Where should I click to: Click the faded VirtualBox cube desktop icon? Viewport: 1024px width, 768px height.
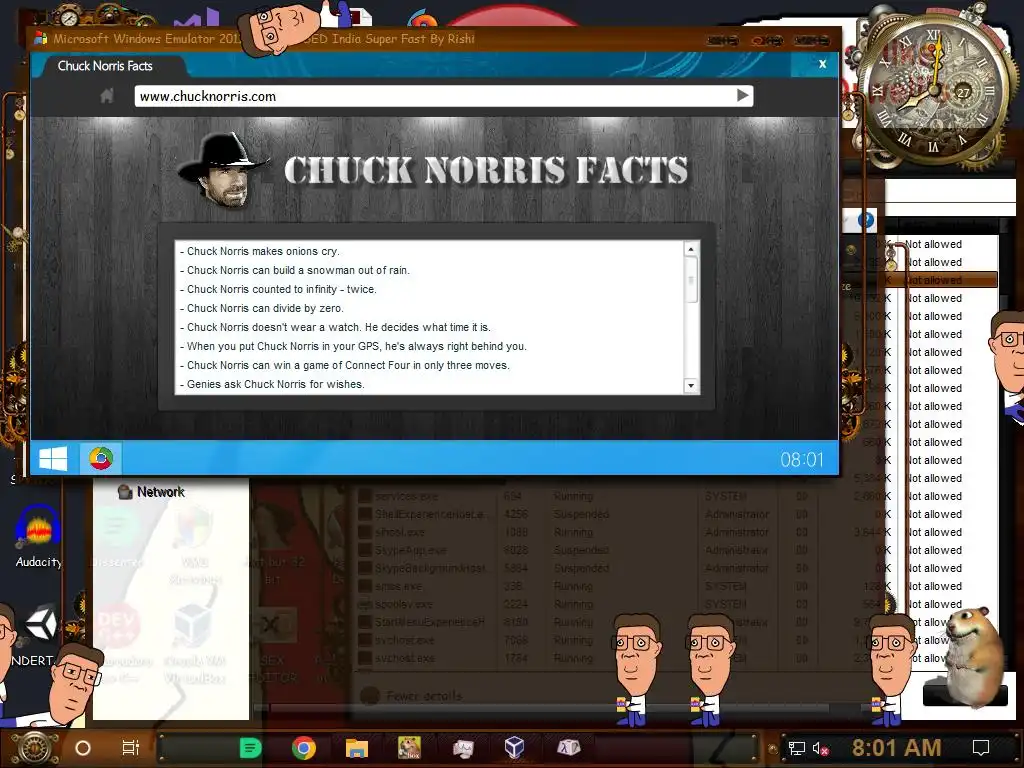pyautogui.click(x=193, y=626)
